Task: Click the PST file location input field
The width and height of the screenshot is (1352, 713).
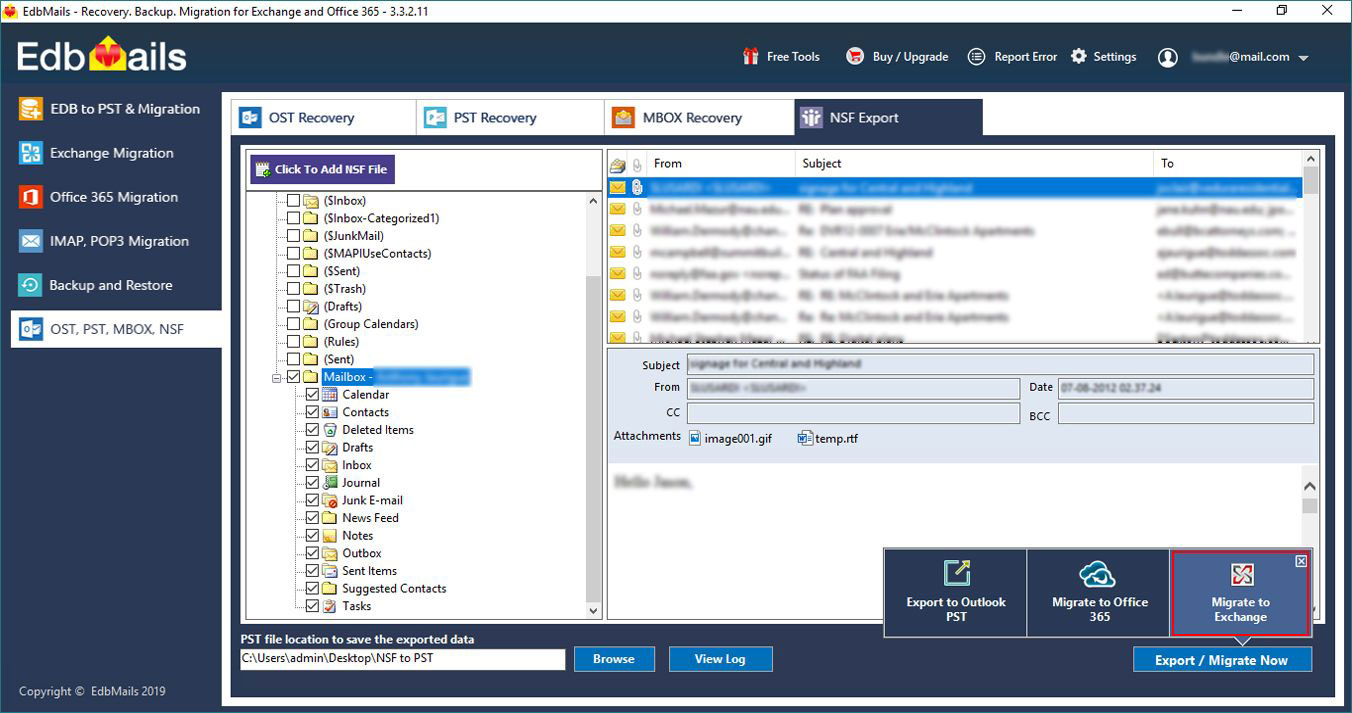Action: (x=403, y=659)
